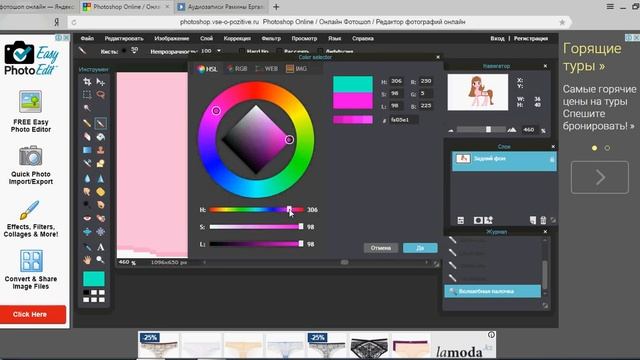
Task: Click the teal foreground color swatch
Action: (x=94, y=279)
